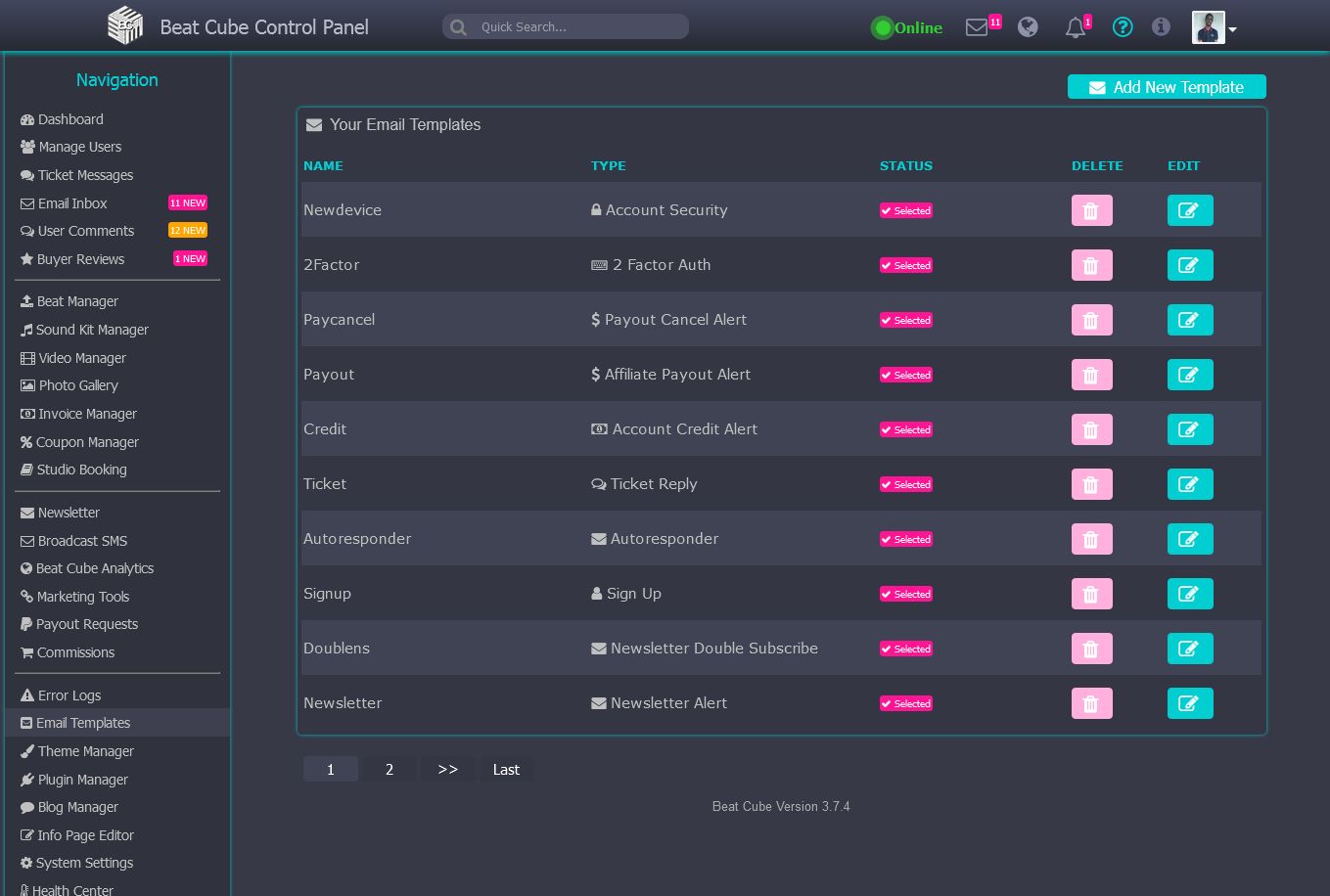Edit the Newsletter template
This screenshot has width=1330, height=896.
tap(1190, 703)
